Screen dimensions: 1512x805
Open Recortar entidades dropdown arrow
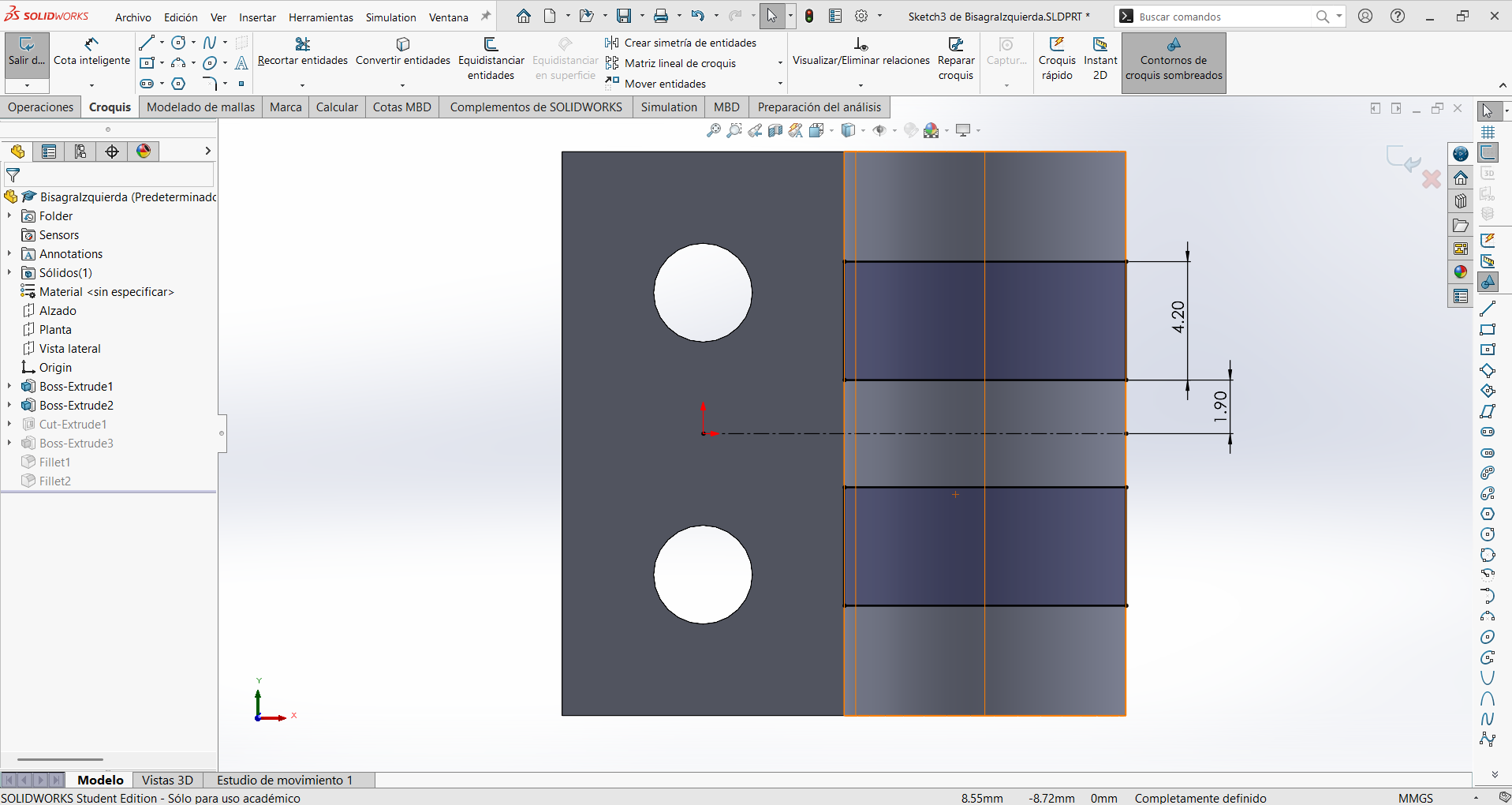[x=302, y=84]
